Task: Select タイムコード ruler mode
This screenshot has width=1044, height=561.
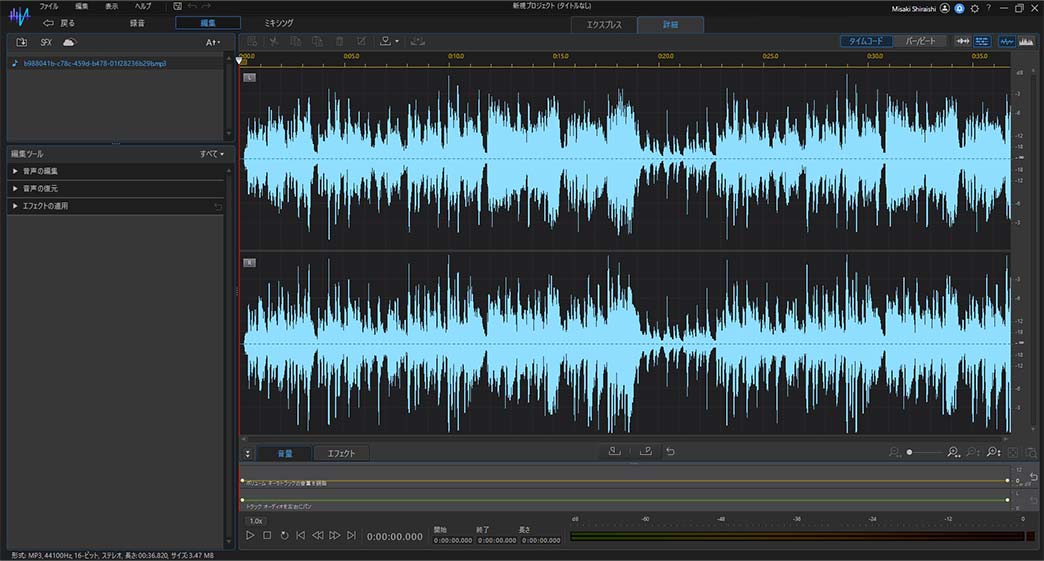Action: coord(866,41)
